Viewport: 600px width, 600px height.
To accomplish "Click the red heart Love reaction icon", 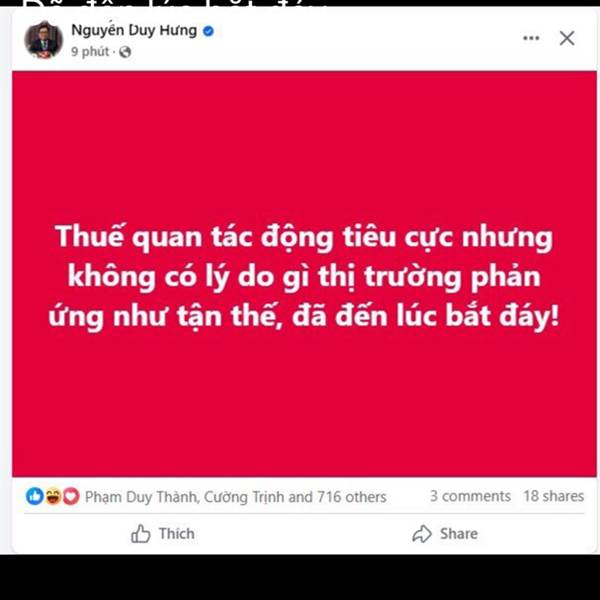I will click(71, 496).
